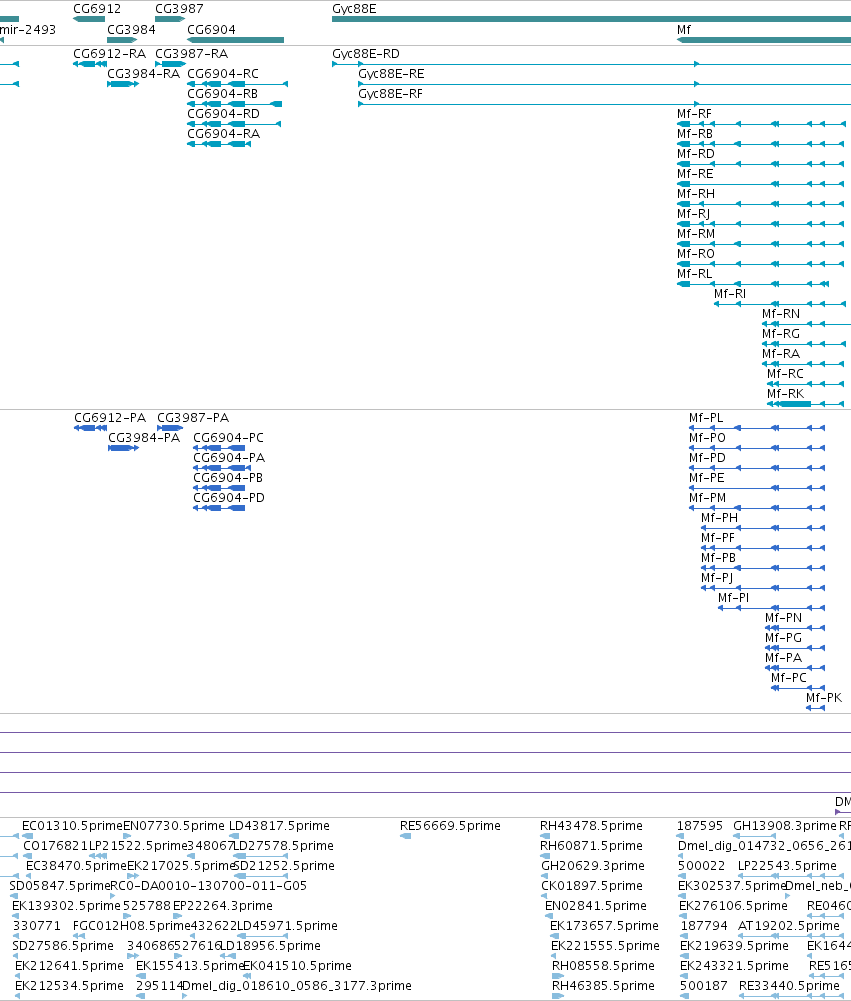This screenshot has width=851, height=1001.
Task: Click the Mf gene label
Action: 684,30
